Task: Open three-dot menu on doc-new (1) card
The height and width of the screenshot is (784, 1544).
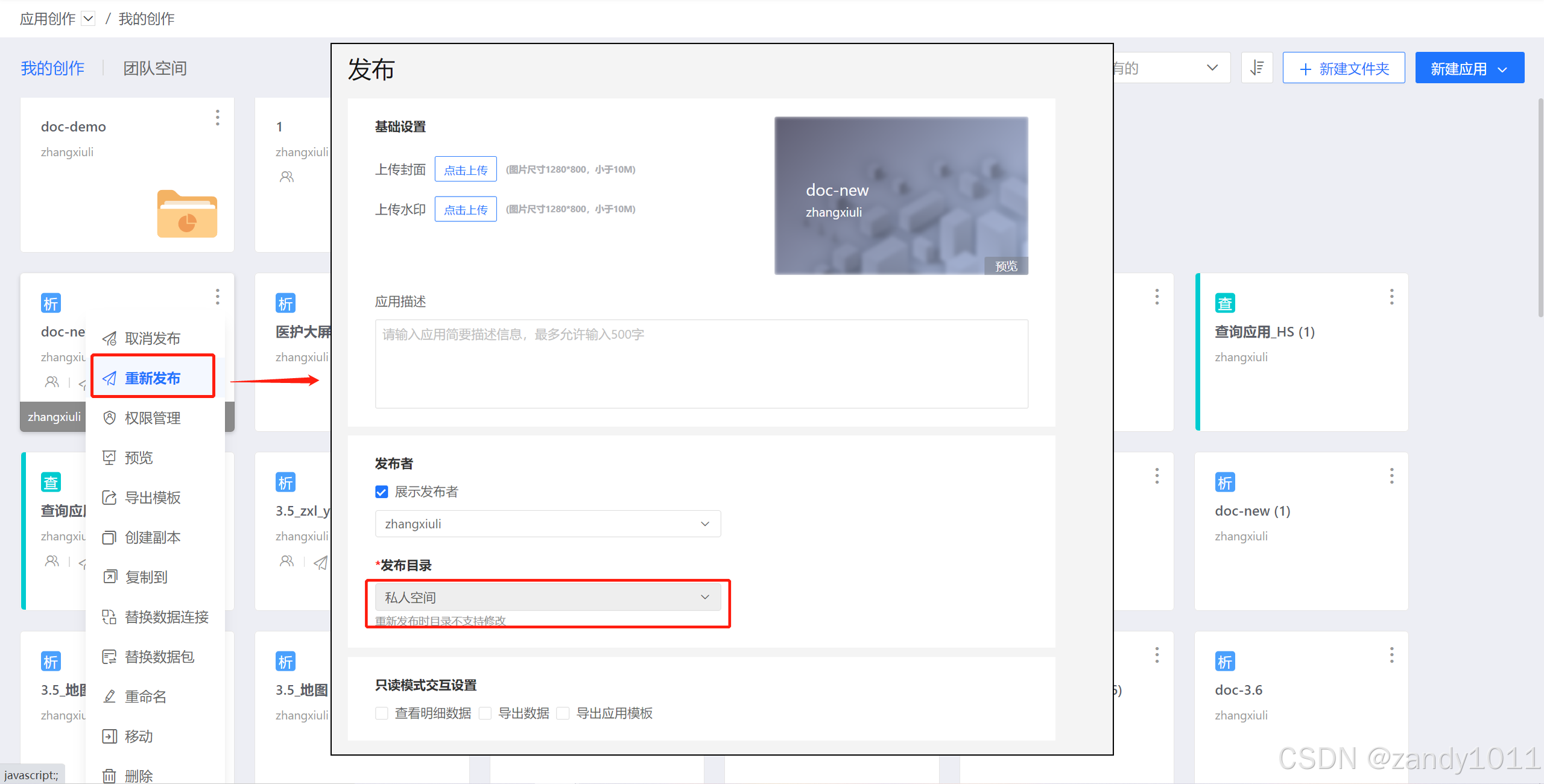Action: pos(1391,476)
